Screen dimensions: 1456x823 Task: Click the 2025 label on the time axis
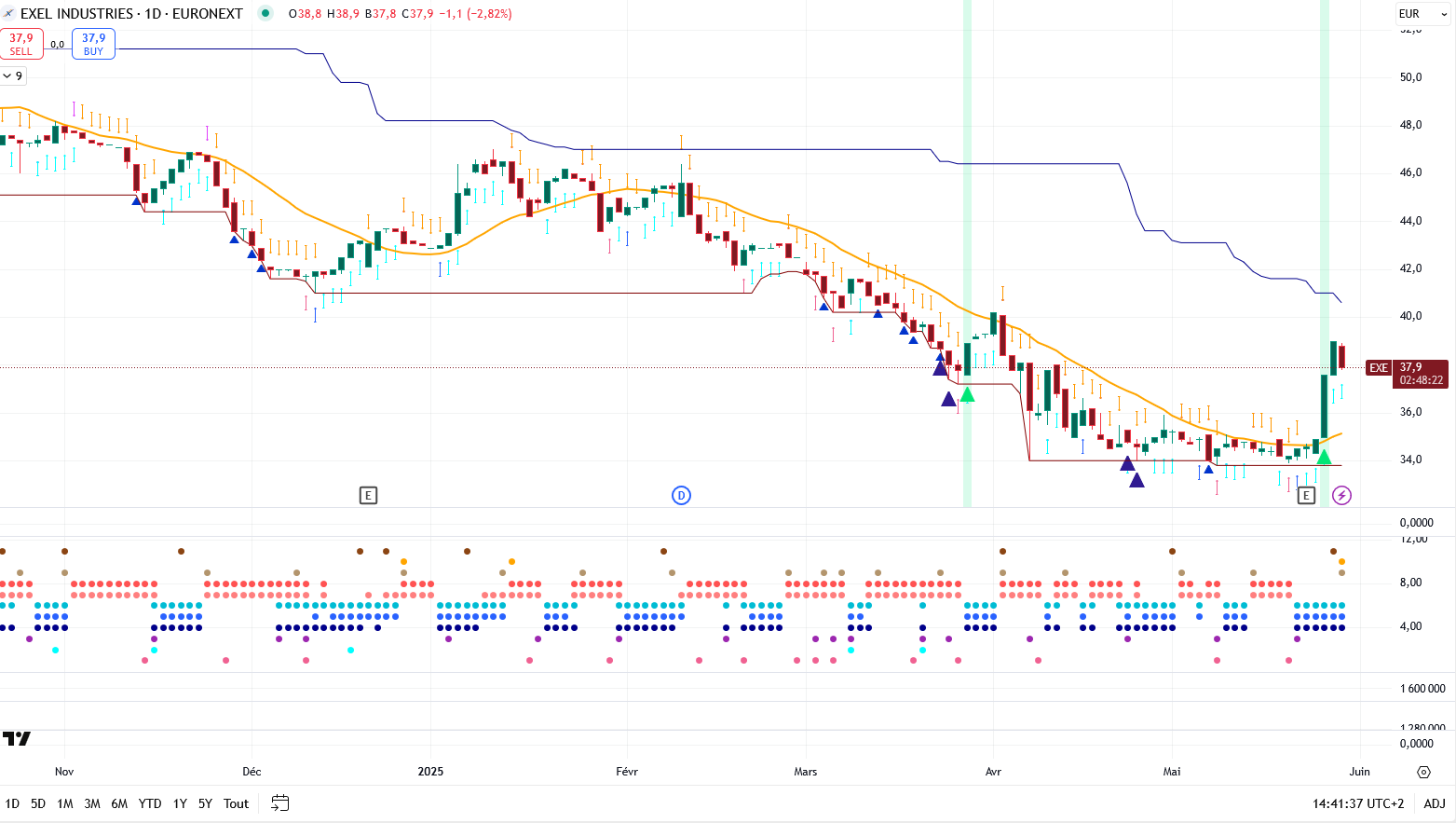point(430,772)
